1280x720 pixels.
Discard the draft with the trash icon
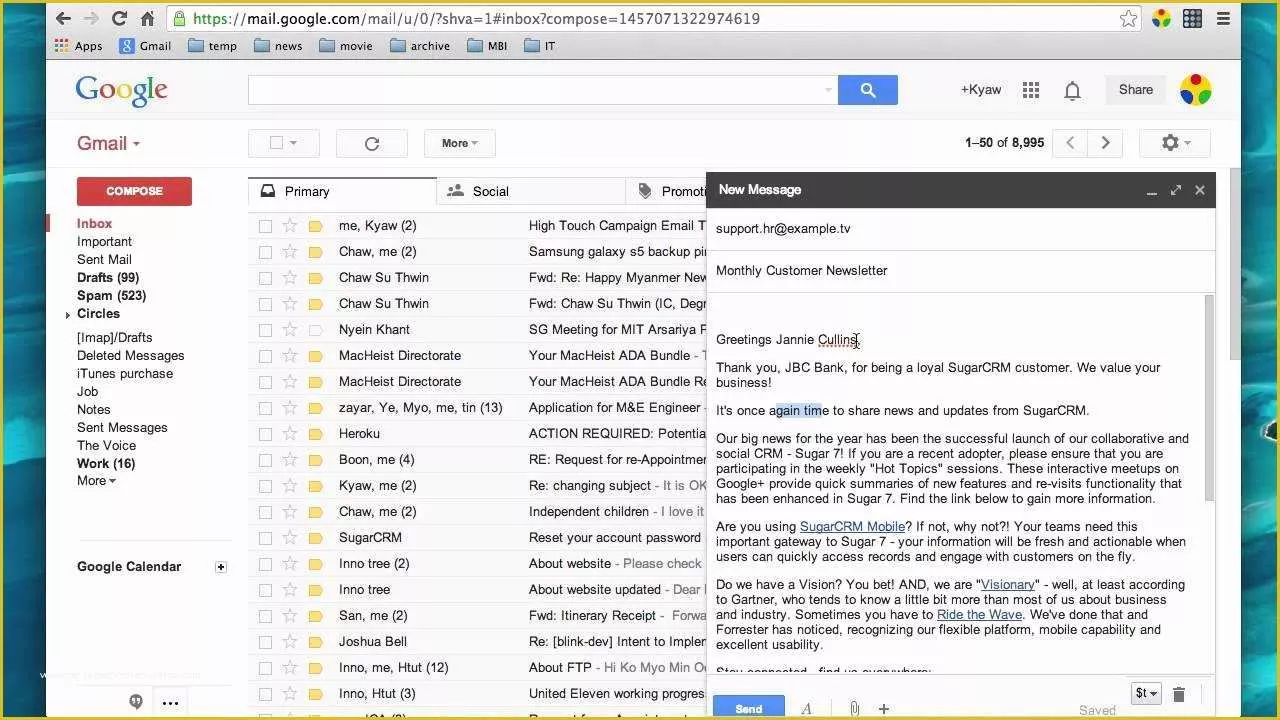(1178, 694)
